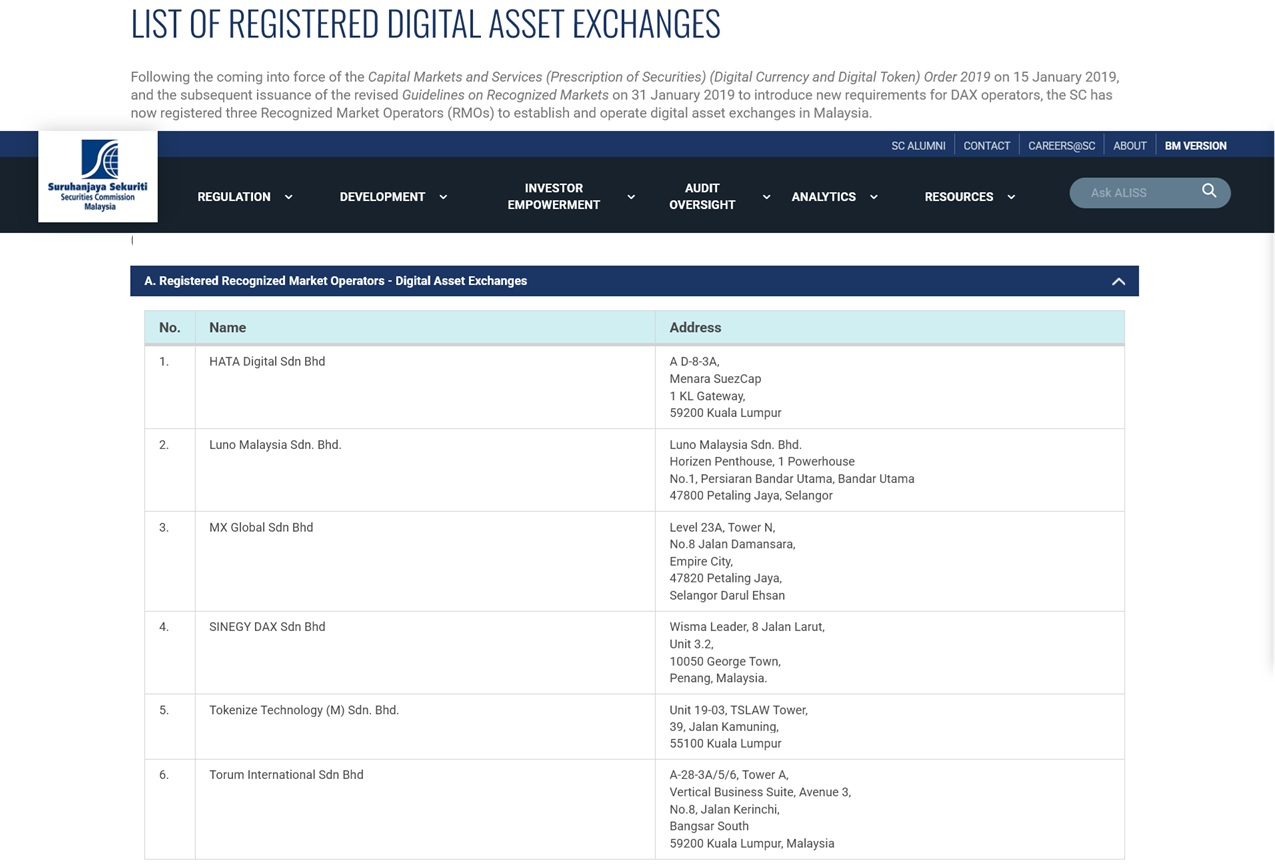
Task: Expand the Development dropdown chevron
Action: pyautogui.click(x=443, y=197)
